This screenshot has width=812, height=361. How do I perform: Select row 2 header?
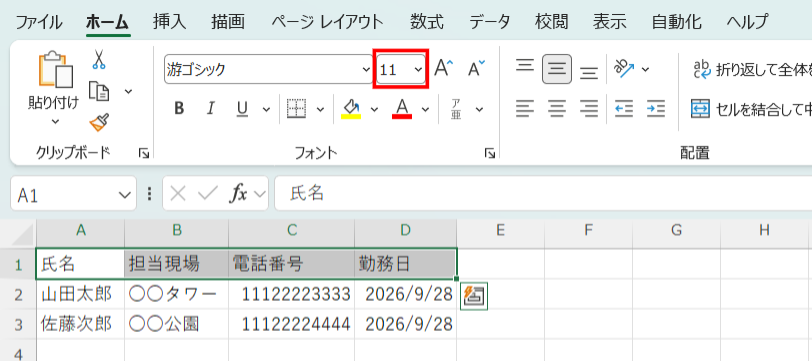[18, 295]
